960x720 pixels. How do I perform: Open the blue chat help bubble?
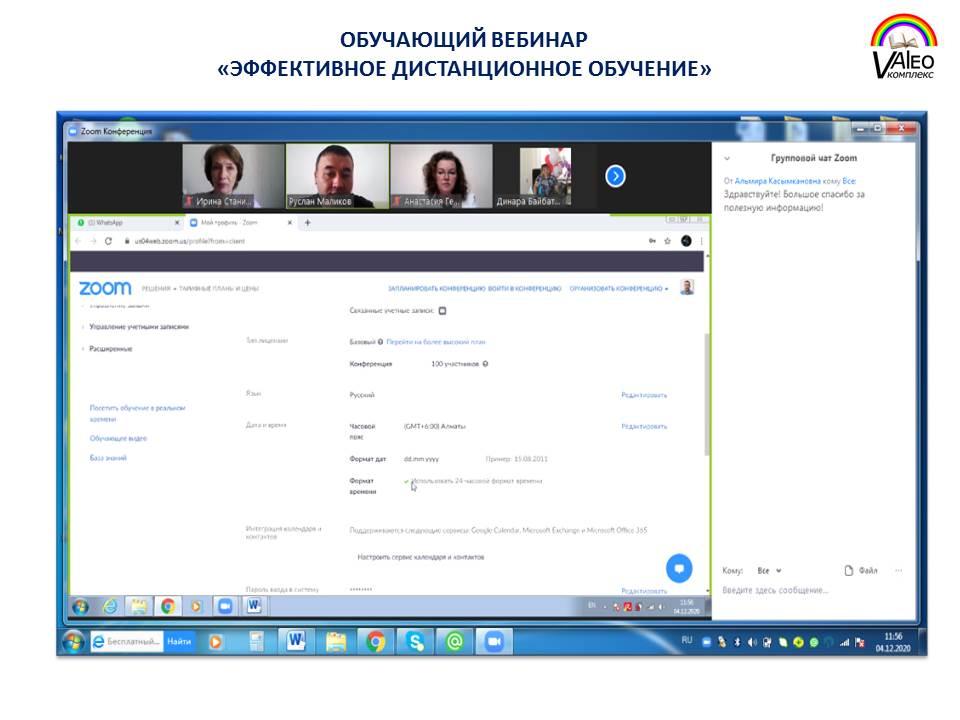pyautogui.click(x=679, y=568)
